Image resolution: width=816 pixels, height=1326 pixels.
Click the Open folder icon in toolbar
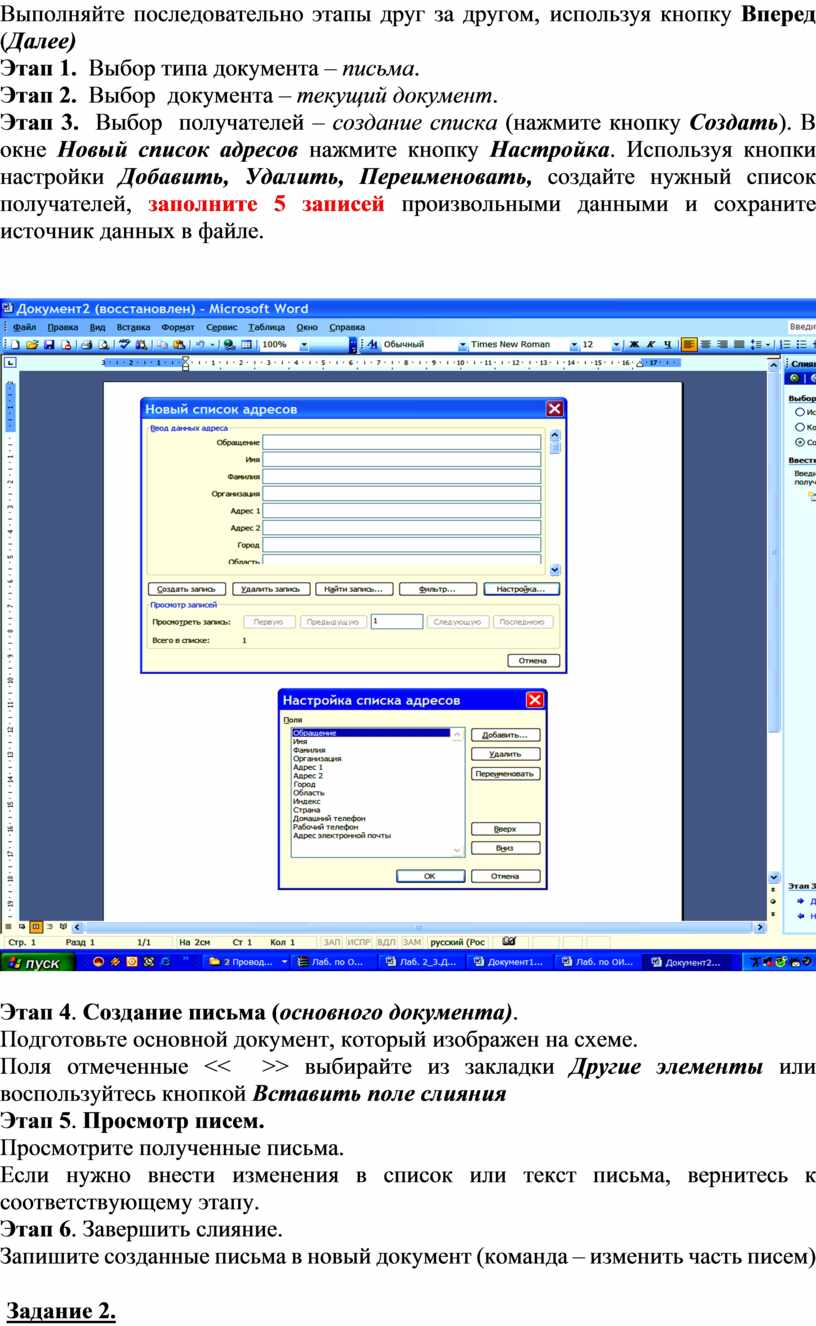click(x=32, y=344)
